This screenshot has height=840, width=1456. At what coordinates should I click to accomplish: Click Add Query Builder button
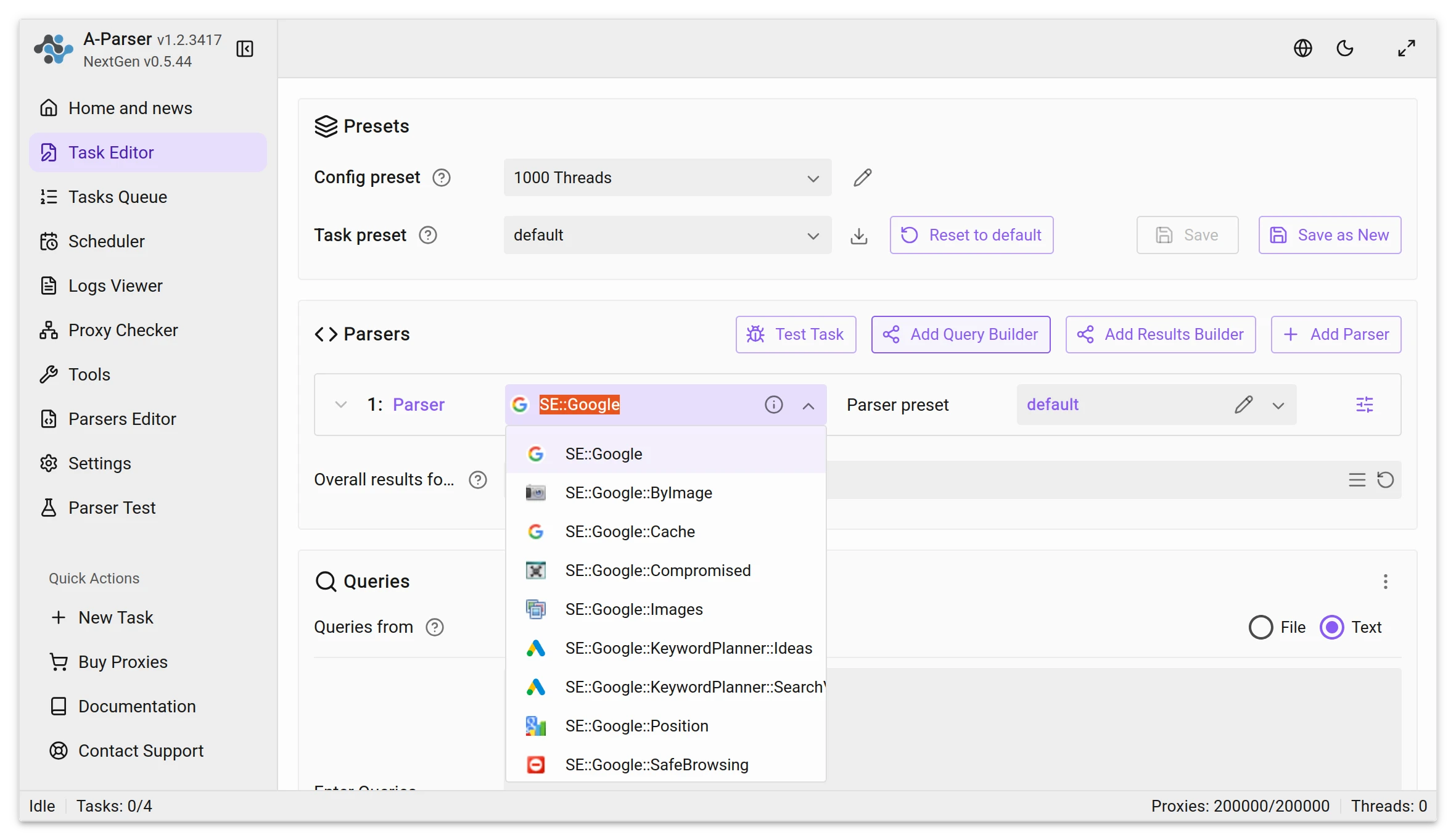click(x=961, y=334)
